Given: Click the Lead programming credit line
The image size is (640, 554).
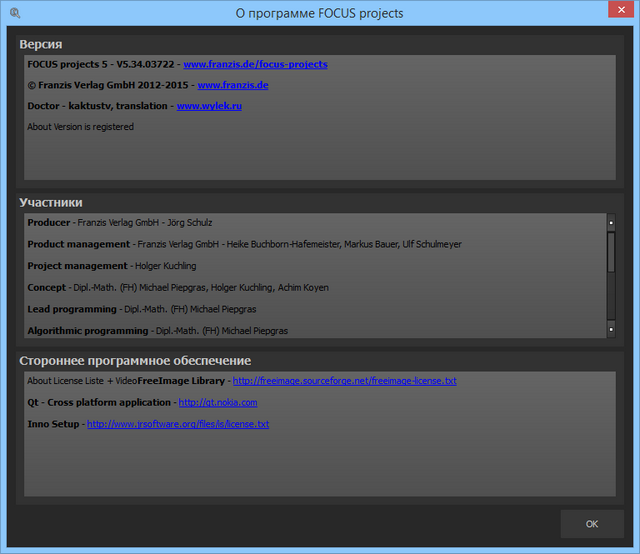Looking at the screenshot, I should [x=142, y=309].
